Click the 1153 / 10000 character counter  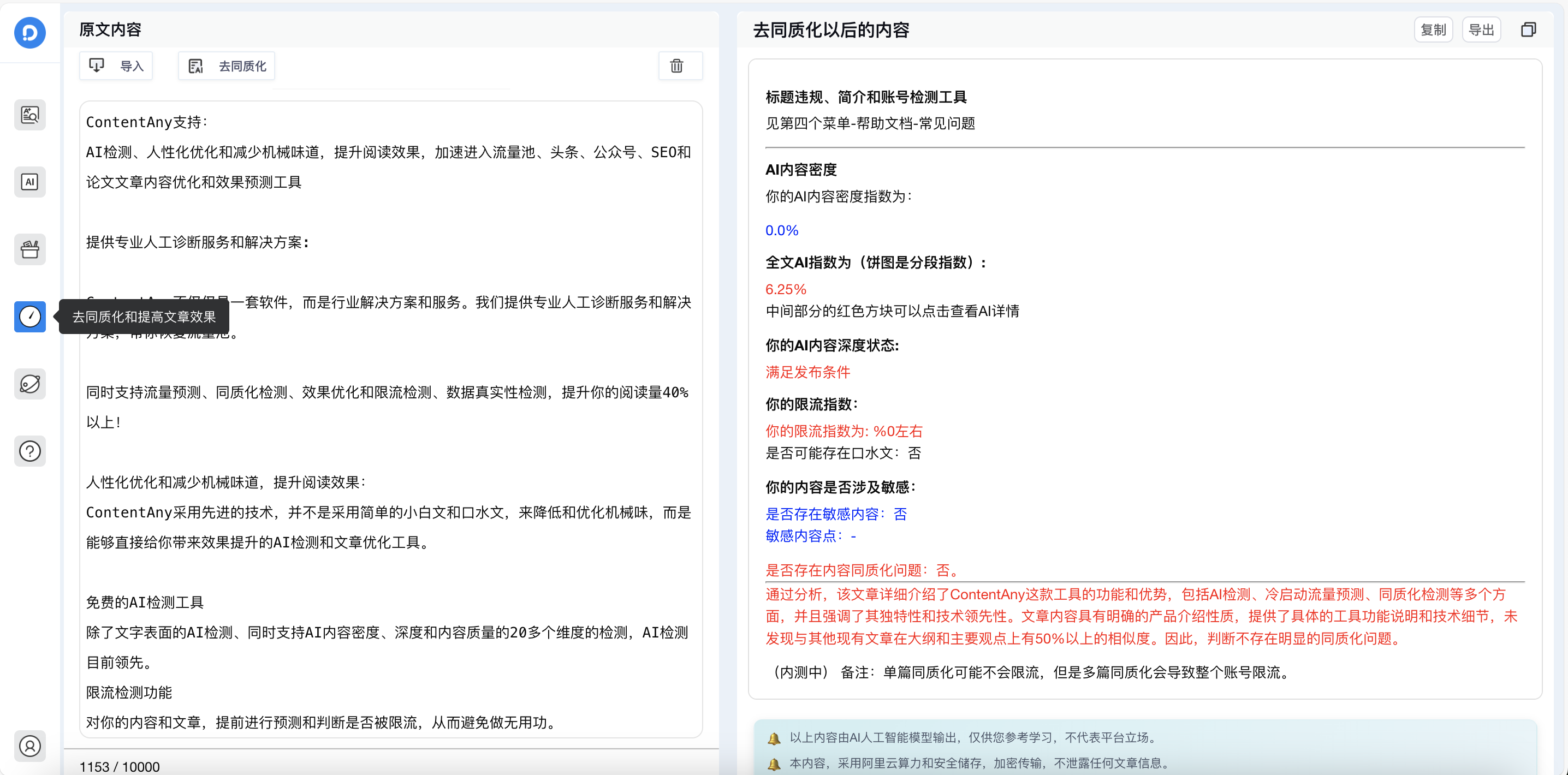[x=120, y=766]
